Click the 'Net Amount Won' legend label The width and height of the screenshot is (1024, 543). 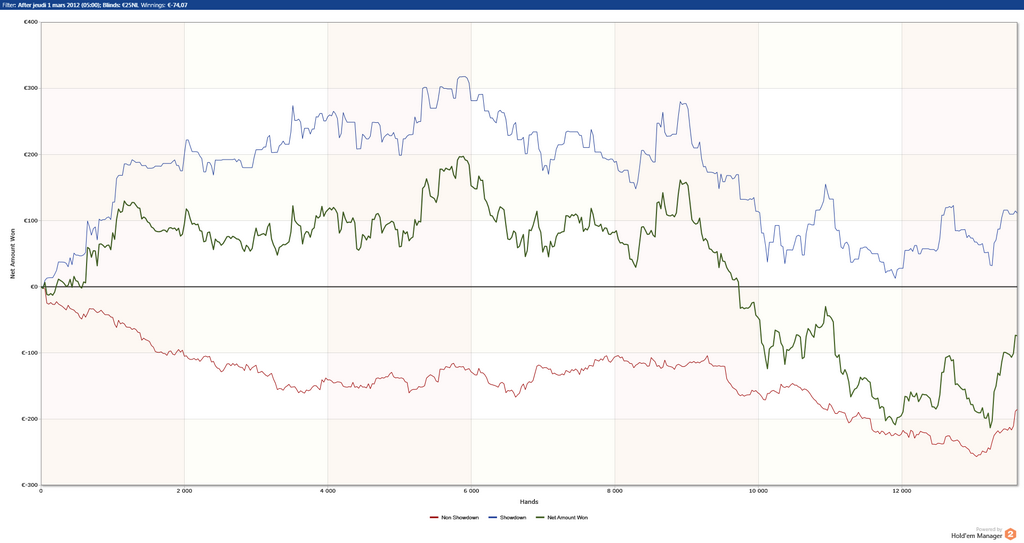click(x=568, y=518)
